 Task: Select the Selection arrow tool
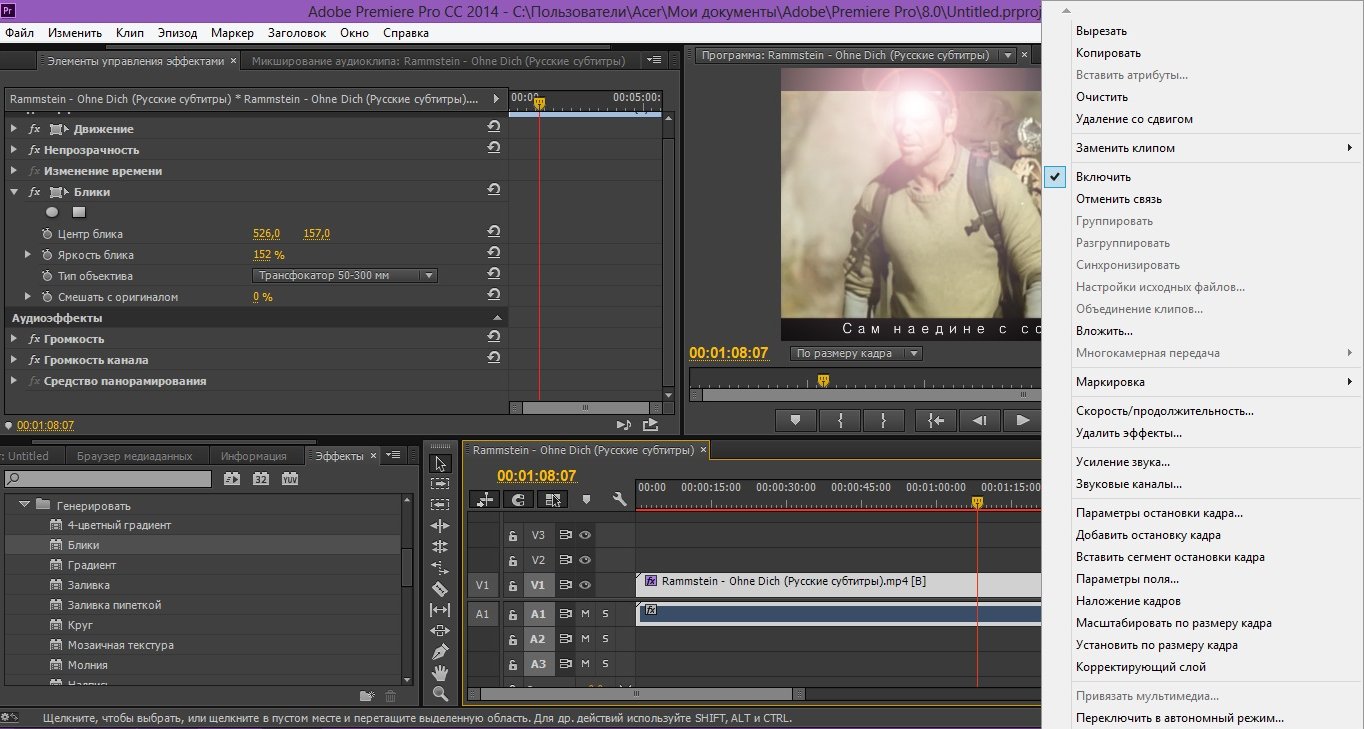[440, 463]
